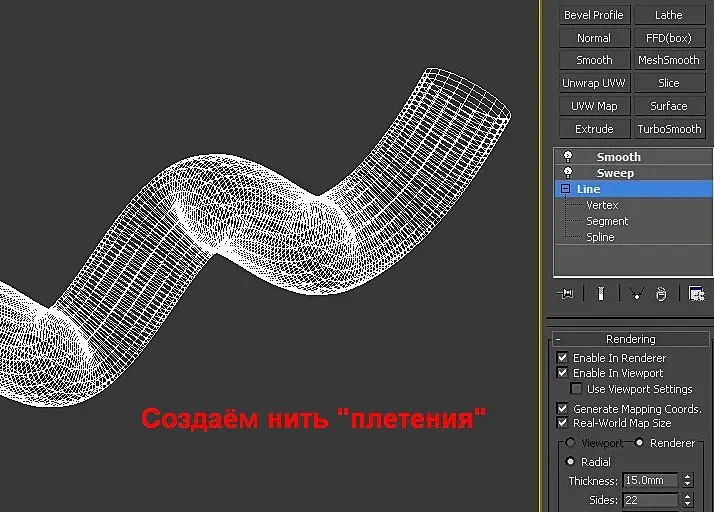Viewport: 714px width, 512px height.
Task: Click the Unwrap UVW button
Action: [594, 83]
